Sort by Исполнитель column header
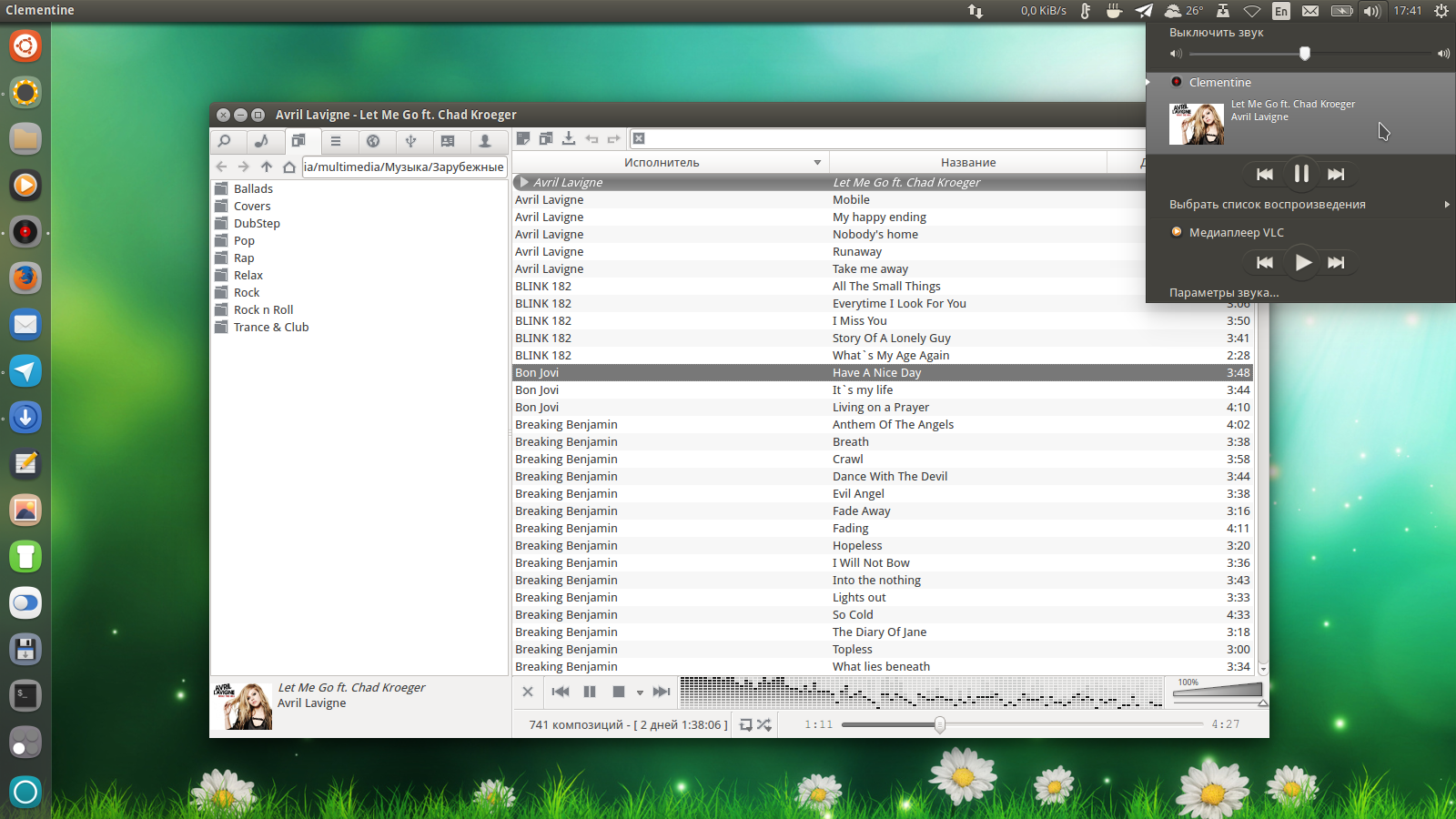1456x819 pixels. pyautogui.click(x=670, y=162)
